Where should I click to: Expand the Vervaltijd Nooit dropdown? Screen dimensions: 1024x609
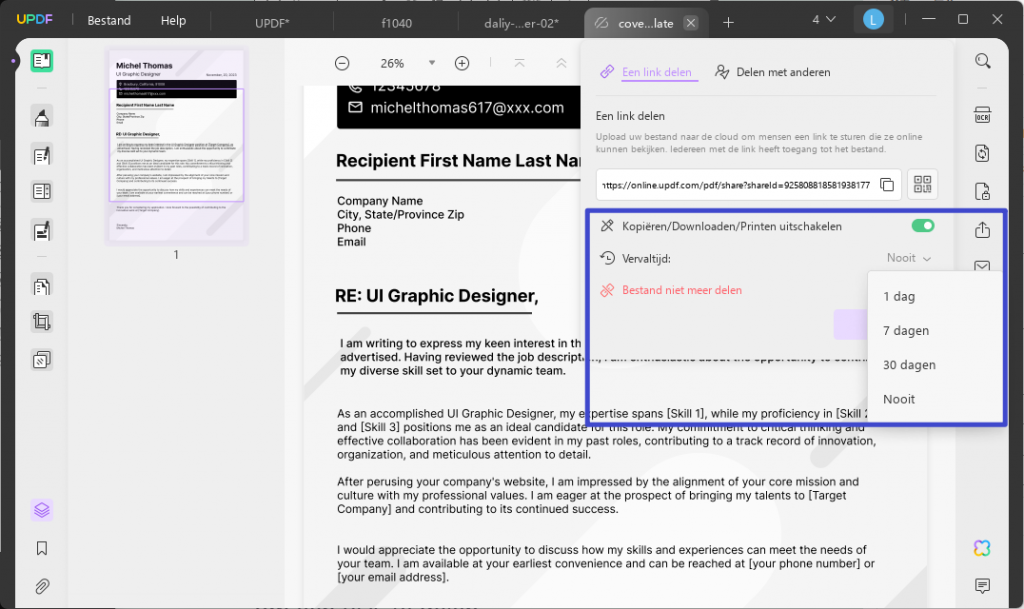(909, 258)
